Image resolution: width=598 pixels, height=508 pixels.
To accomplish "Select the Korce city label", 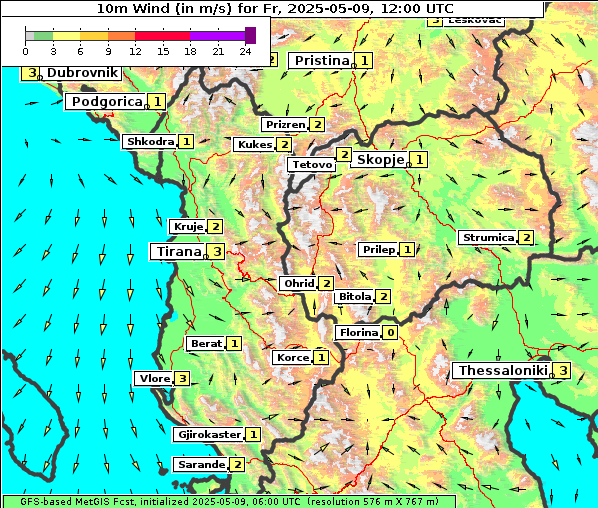I will point(293,357).
